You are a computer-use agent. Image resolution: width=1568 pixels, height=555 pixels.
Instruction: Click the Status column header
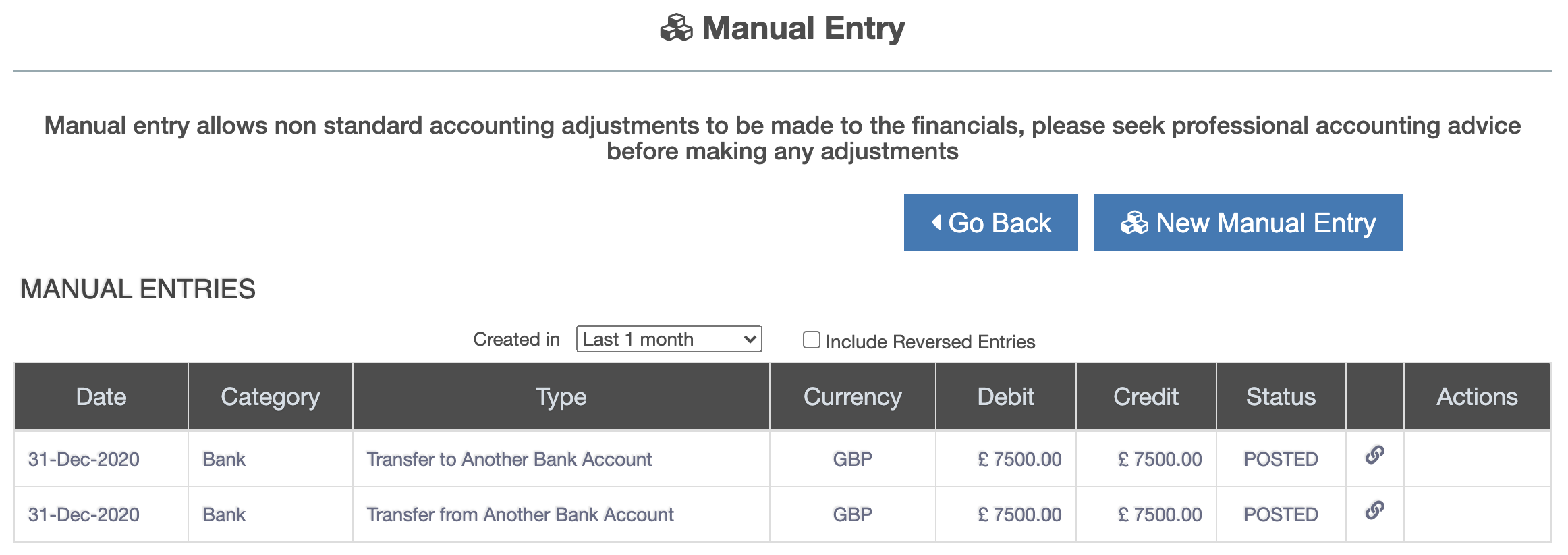pos(1281,397)
